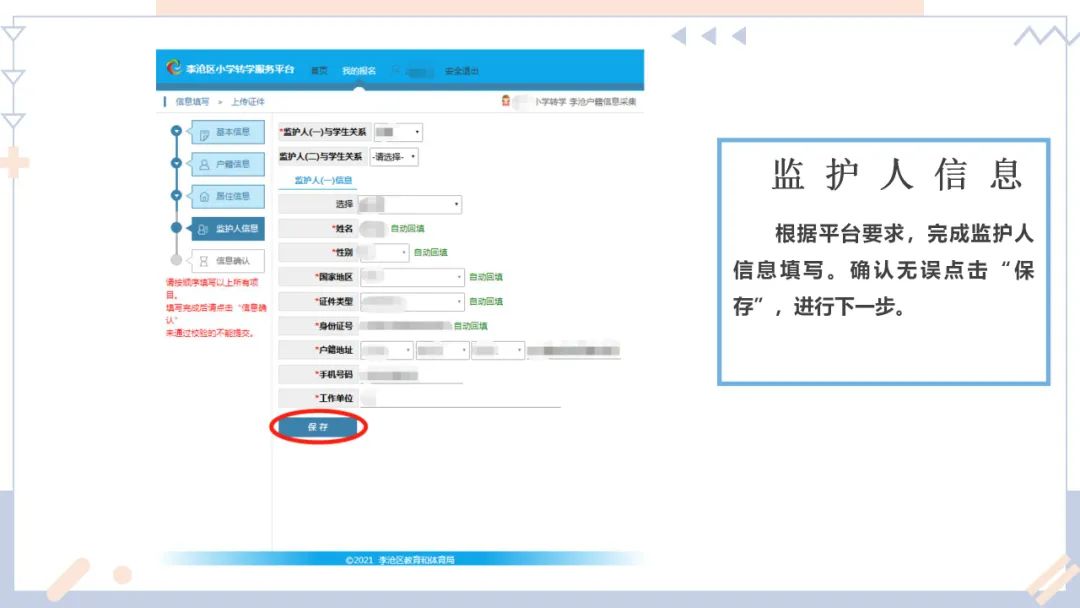Click the person icon on 户籍信息 step
The image size is (1080, 608).
point(202,162)
